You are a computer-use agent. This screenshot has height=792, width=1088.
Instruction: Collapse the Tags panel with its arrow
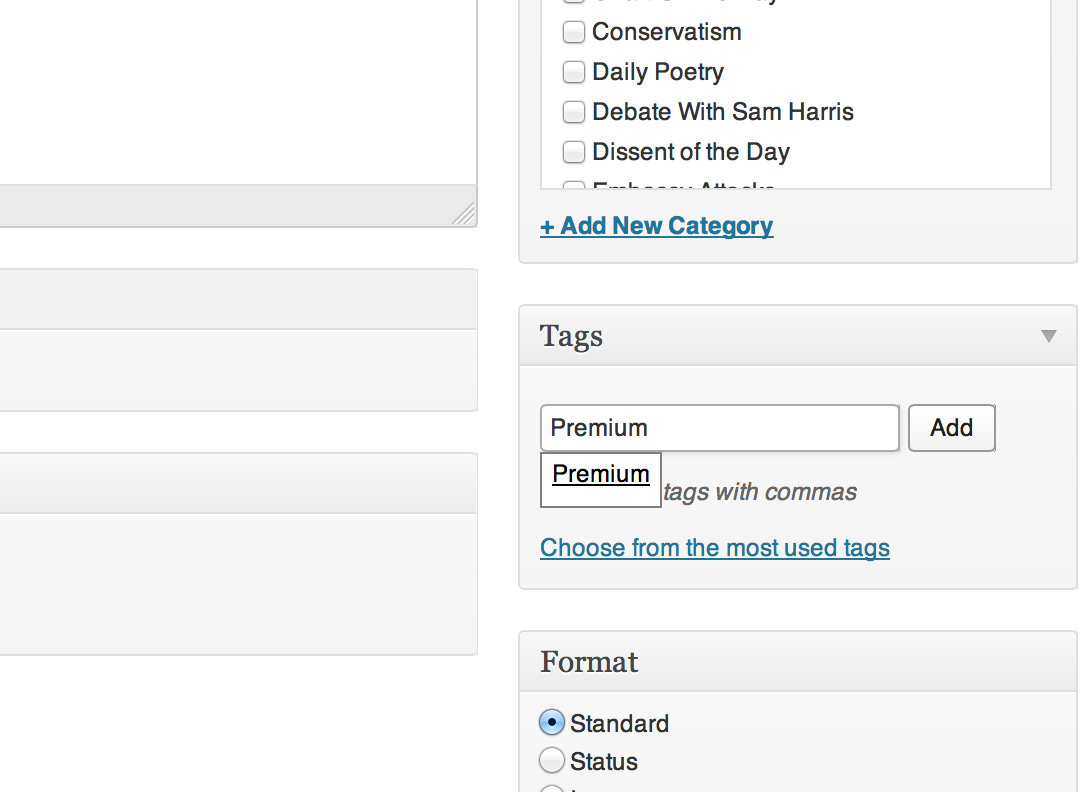(x=1048, y=336)
